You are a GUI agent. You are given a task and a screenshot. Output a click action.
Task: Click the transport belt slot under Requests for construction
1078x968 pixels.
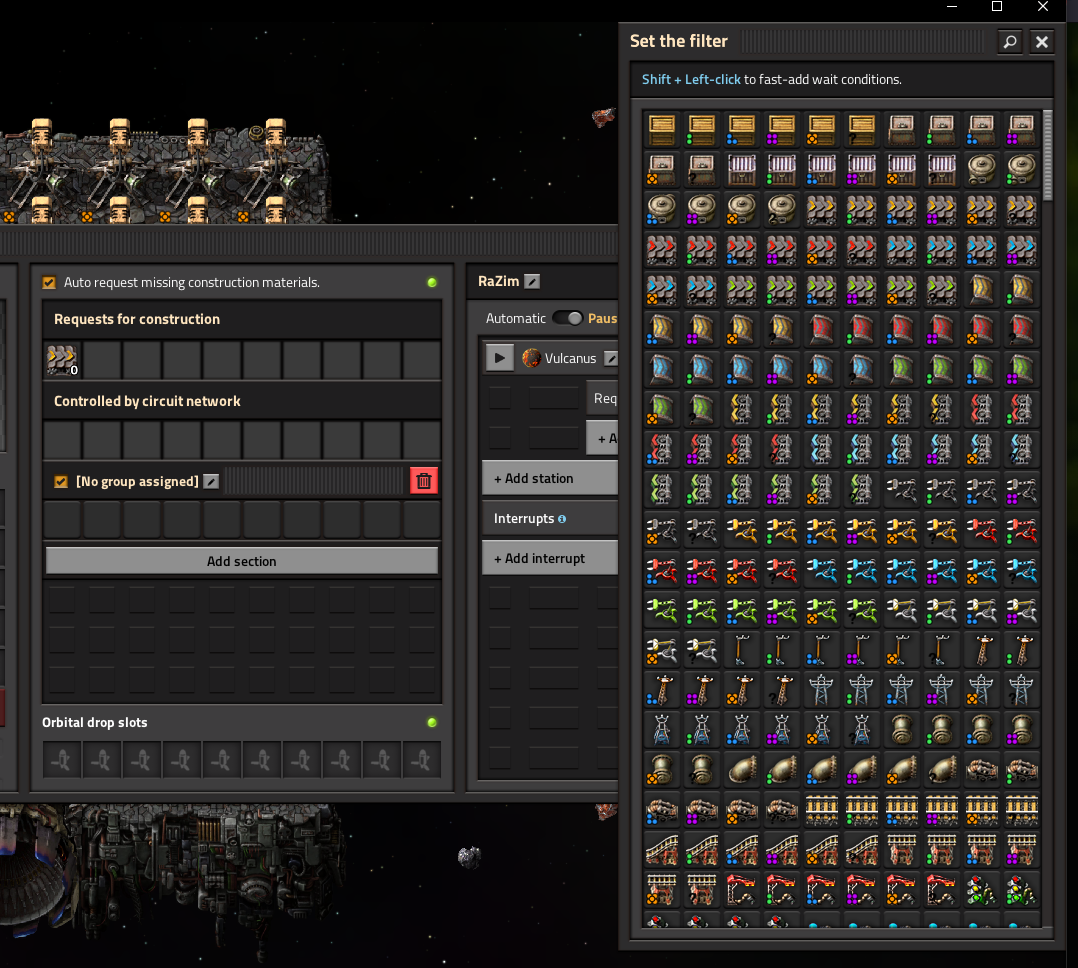click(x=62, y=360)
